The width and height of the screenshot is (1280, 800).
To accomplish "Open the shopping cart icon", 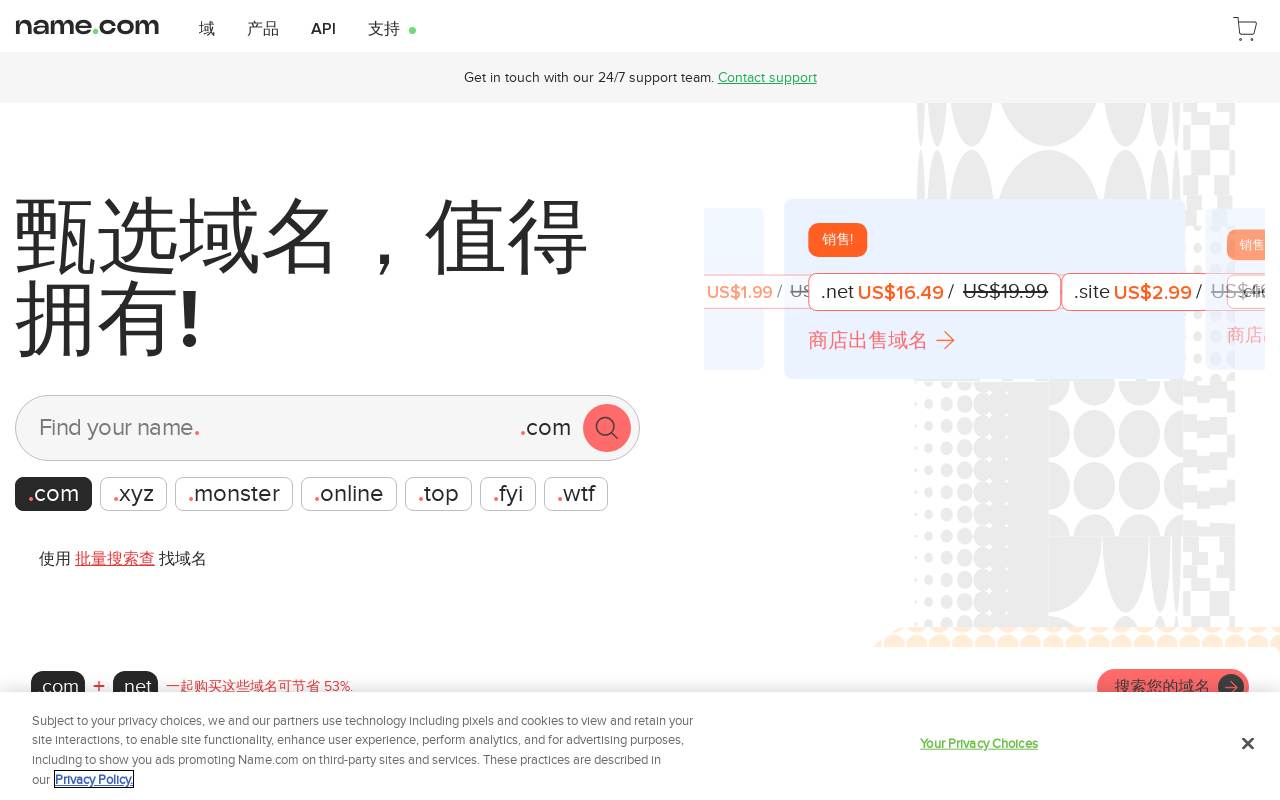I will point(1245,29).
